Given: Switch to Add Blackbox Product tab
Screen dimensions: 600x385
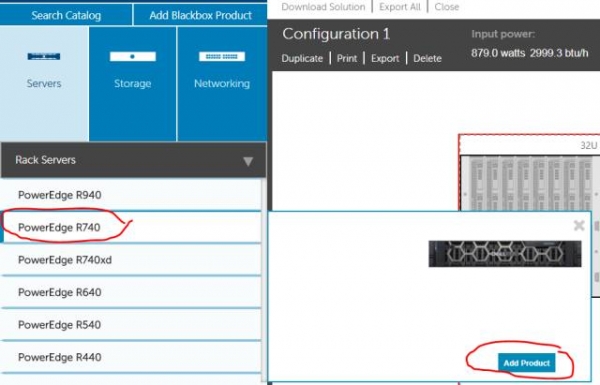Looking at the screenshot, I should (200, 15).
